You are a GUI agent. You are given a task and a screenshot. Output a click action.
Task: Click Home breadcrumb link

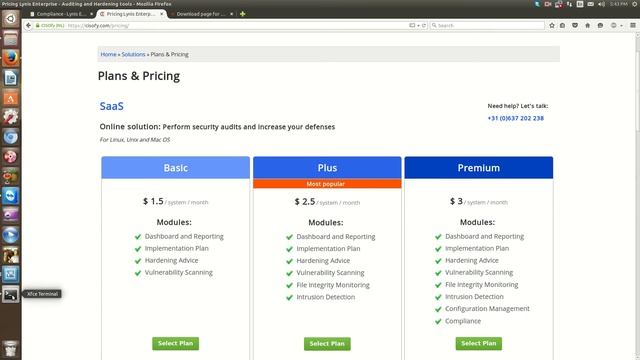pos(109,54)
